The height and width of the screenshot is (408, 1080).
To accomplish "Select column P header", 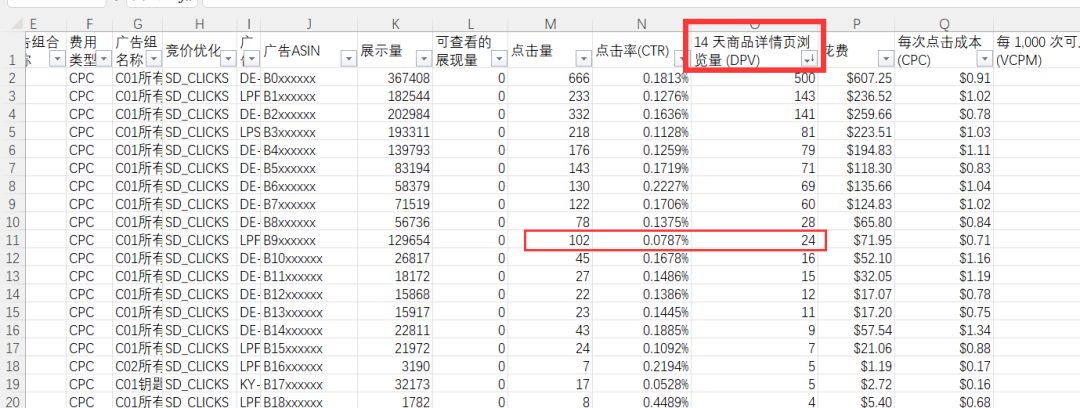I will [856, 25].
